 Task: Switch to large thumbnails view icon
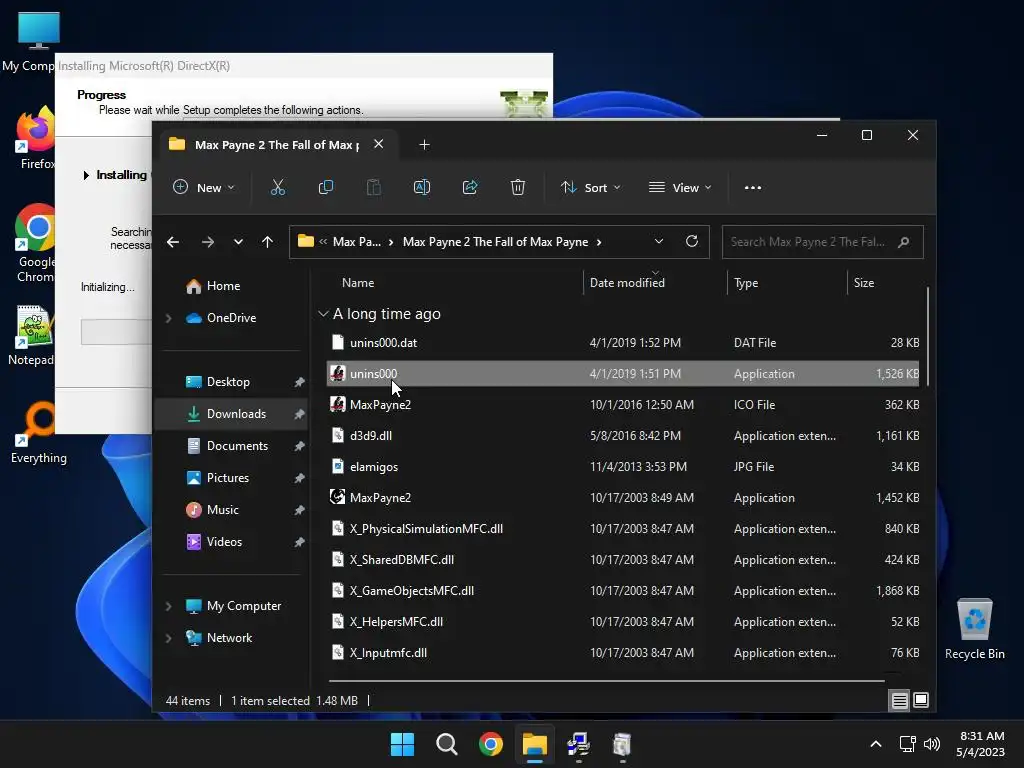921,701
